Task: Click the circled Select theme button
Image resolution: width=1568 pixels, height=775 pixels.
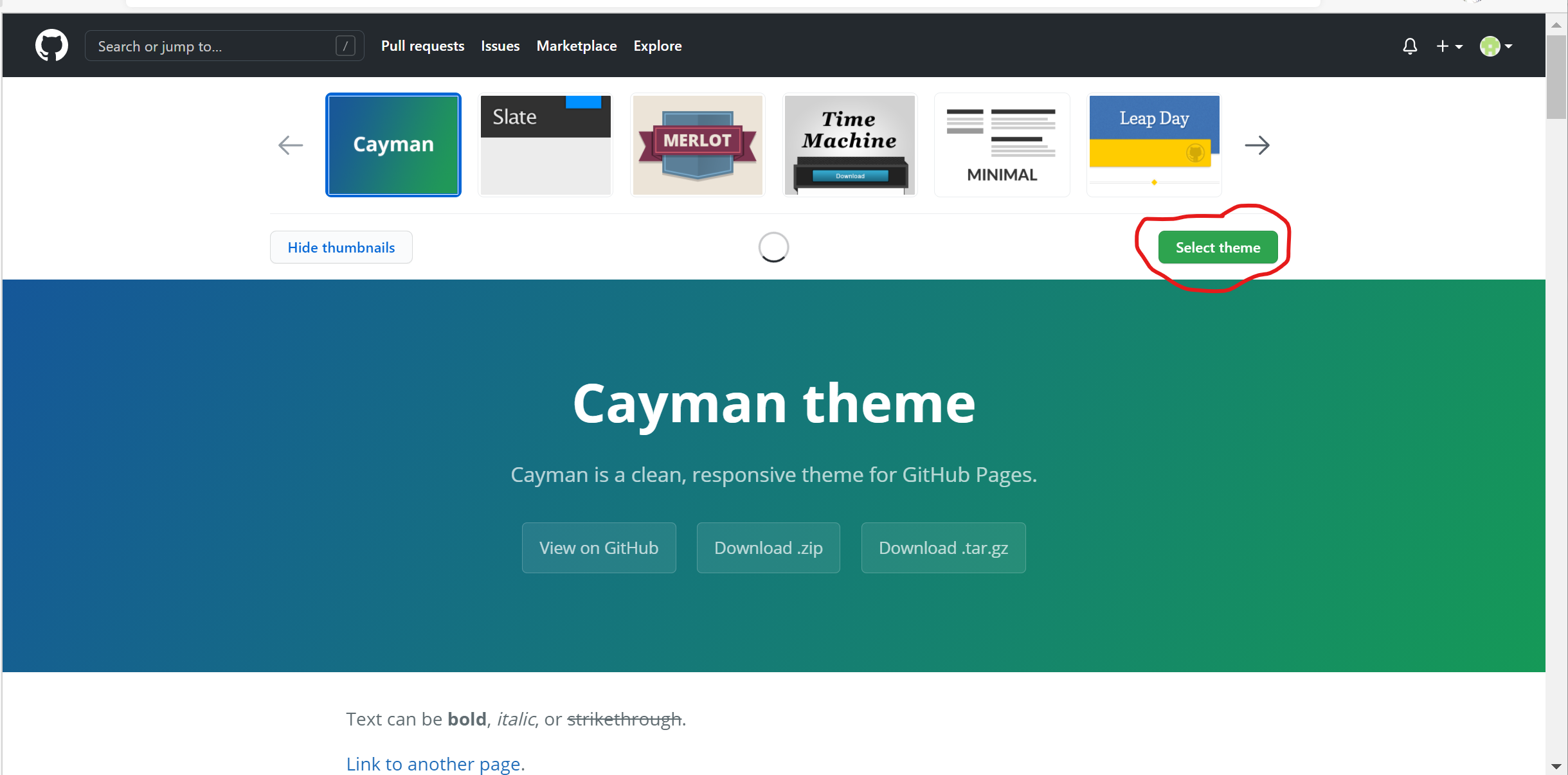Action: (x=1217, y=247)
